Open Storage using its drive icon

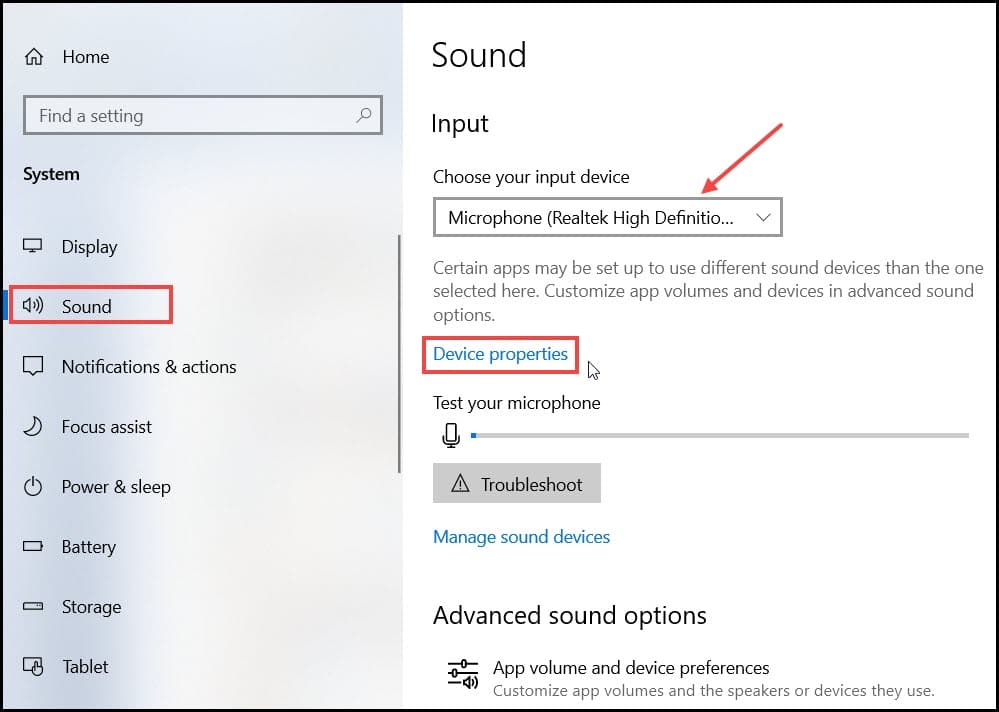33,607
